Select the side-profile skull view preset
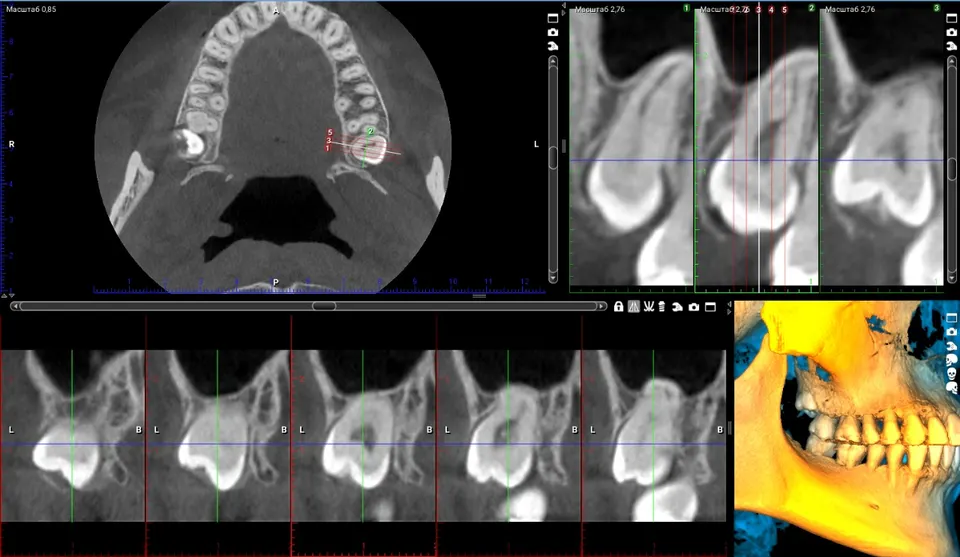 click(952, 359)
